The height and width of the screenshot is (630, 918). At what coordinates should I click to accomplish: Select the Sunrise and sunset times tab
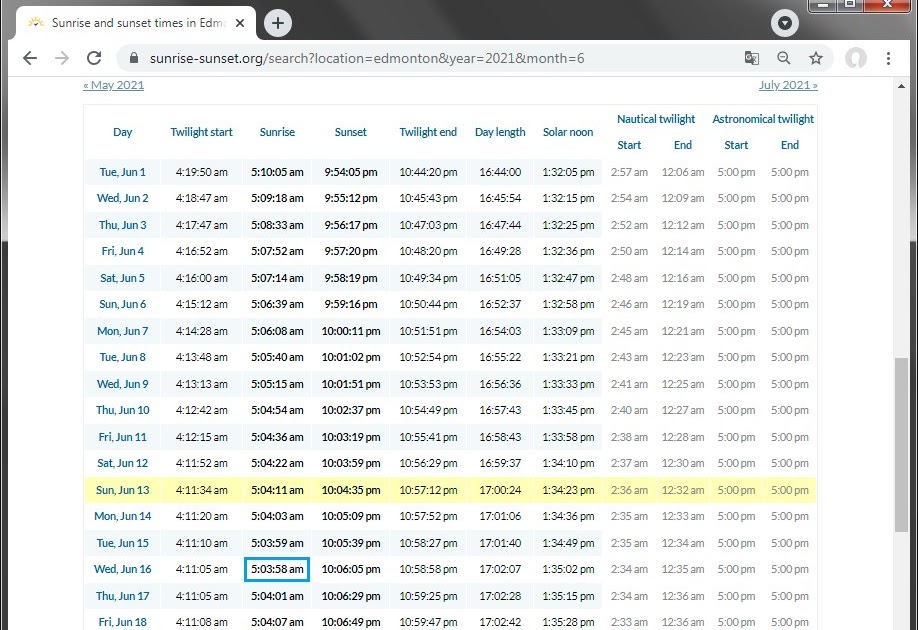point(136,23)
